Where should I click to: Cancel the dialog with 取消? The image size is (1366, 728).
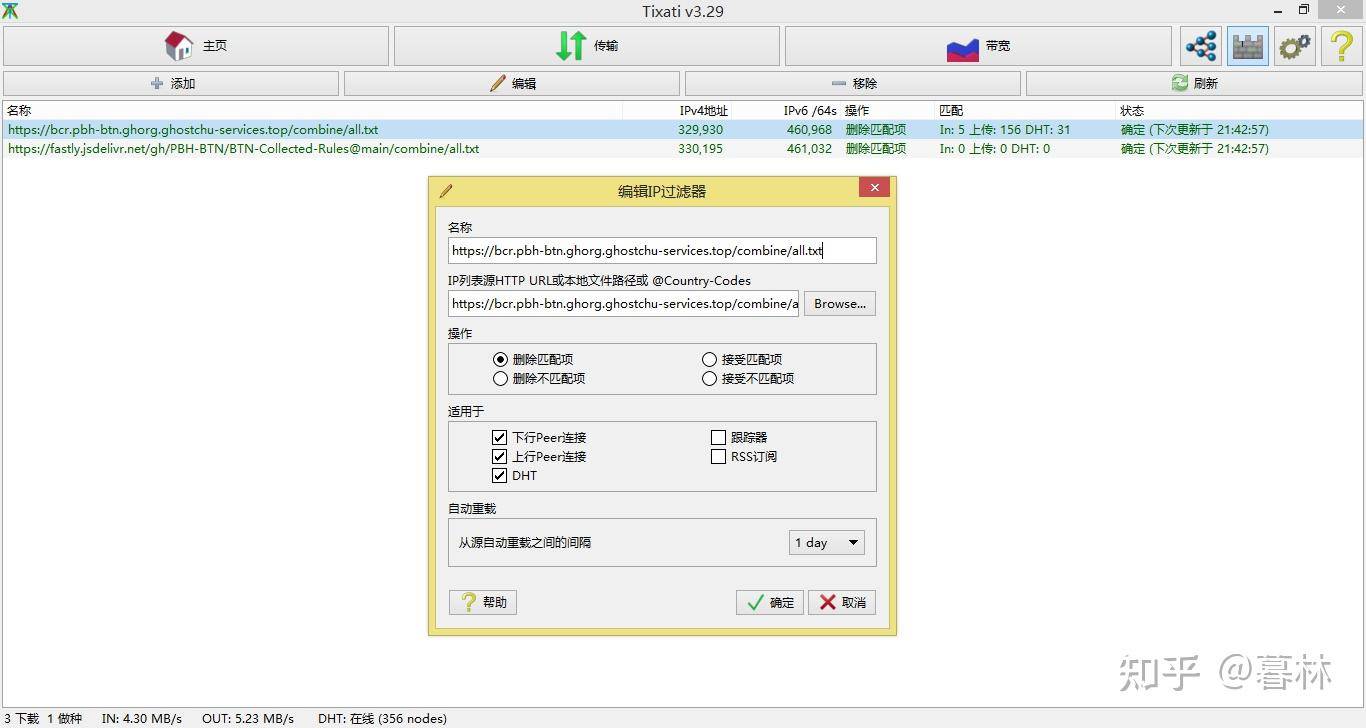pyautogui.click(x=842, y=602)
